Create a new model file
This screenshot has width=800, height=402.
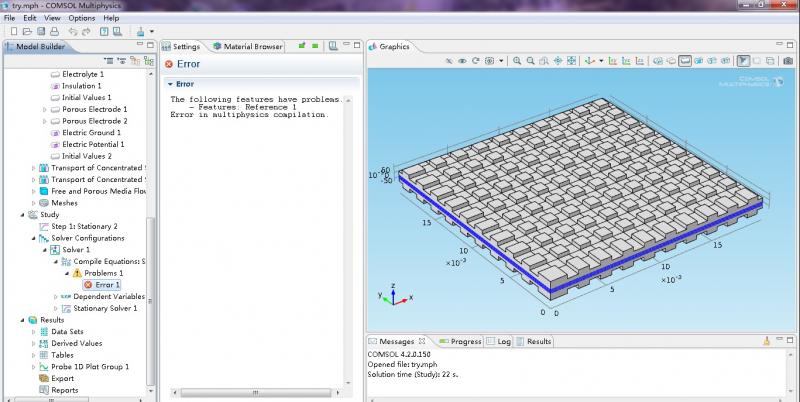point(14,32)
